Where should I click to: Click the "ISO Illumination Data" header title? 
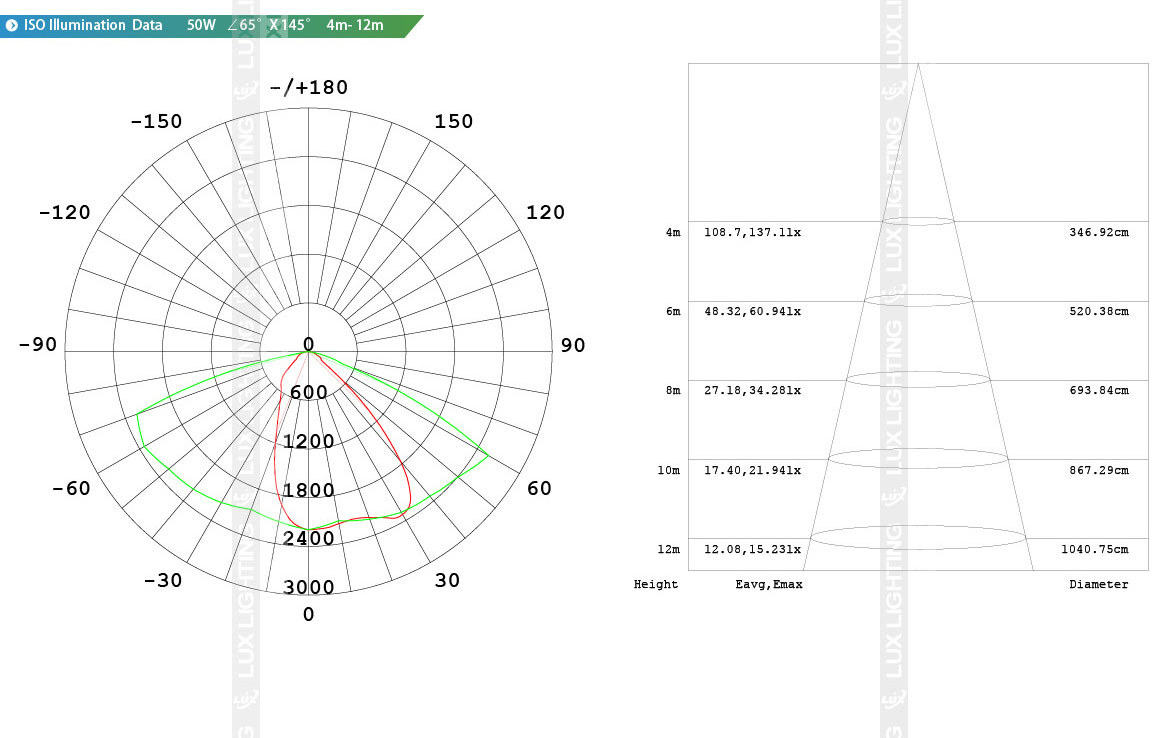pyautogui.click(x=93, y=25)
